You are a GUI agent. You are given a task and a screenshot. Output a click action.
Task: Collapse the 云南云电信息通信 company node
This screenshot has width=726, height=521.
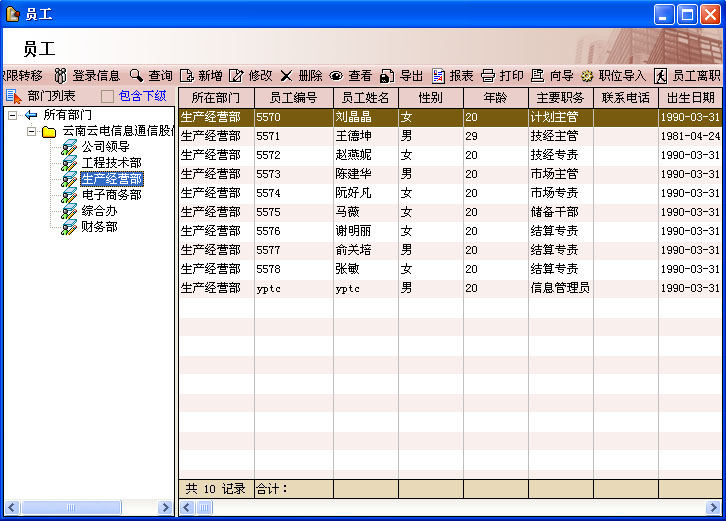click(31, 131)
